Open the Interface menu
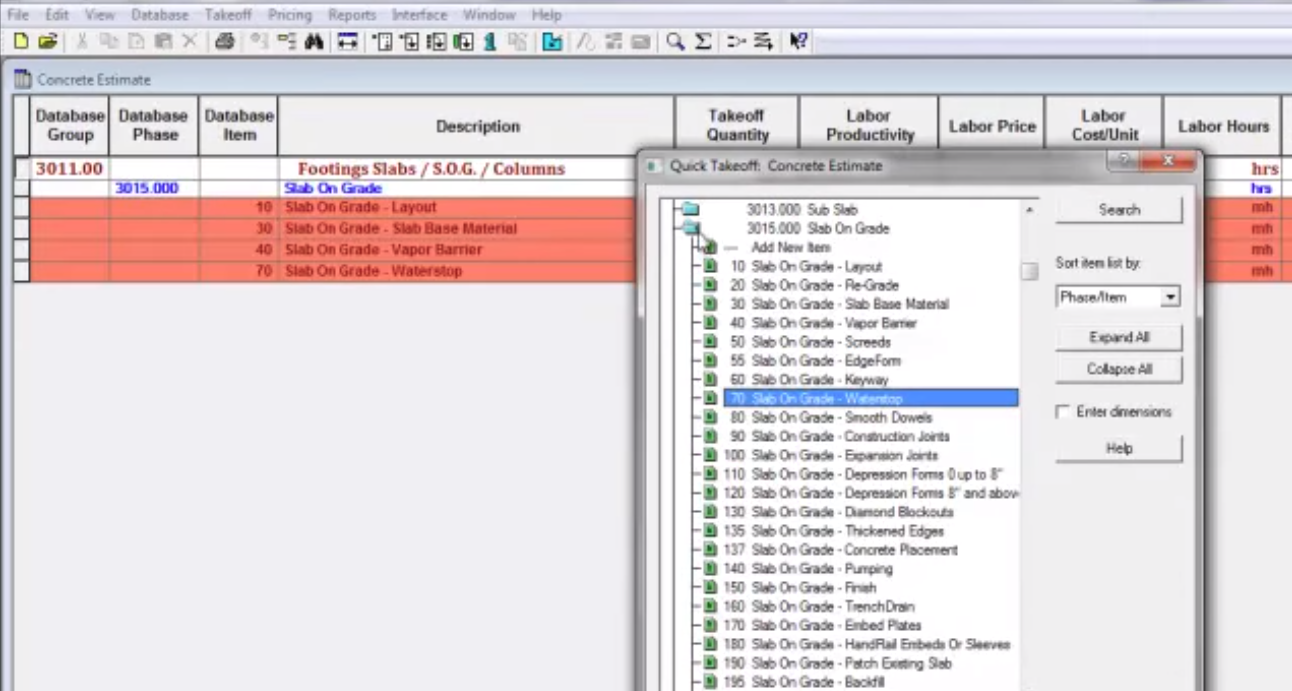This screenshot has height=691, width=1292. [x=420, y=15]
